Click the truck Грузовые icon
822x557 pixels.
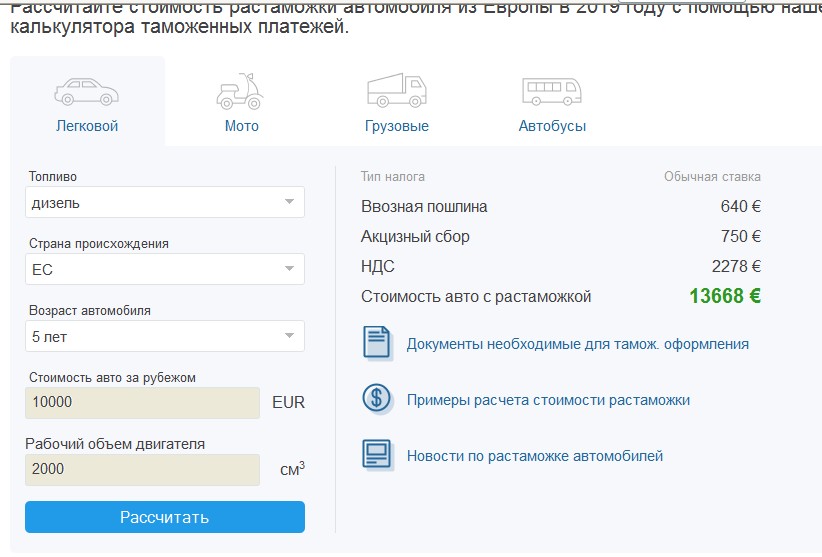pos(396,91)
